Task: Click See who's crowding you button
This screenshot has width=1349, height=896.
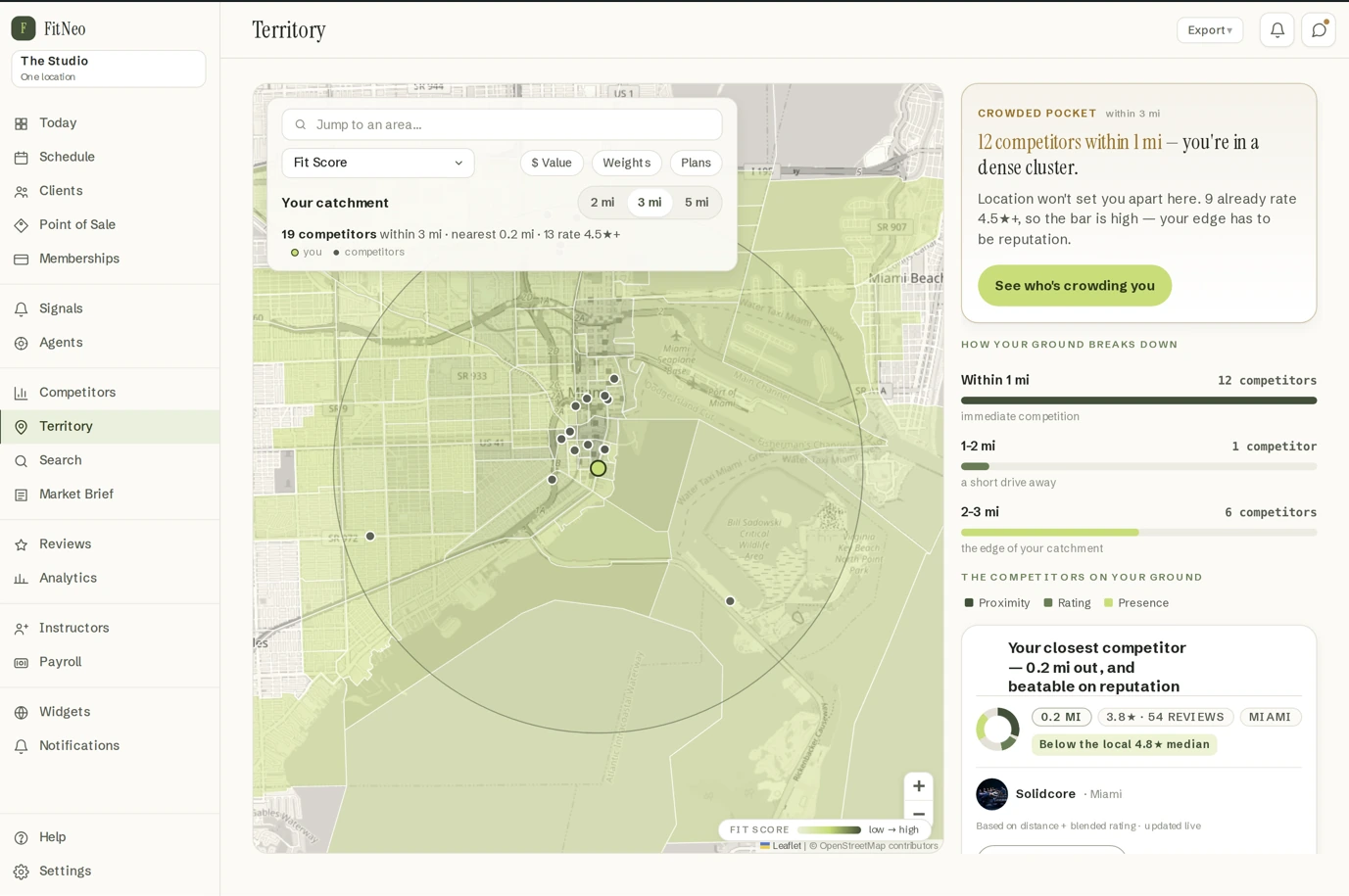Action: pyautogui.click(x=1075, y=286)
